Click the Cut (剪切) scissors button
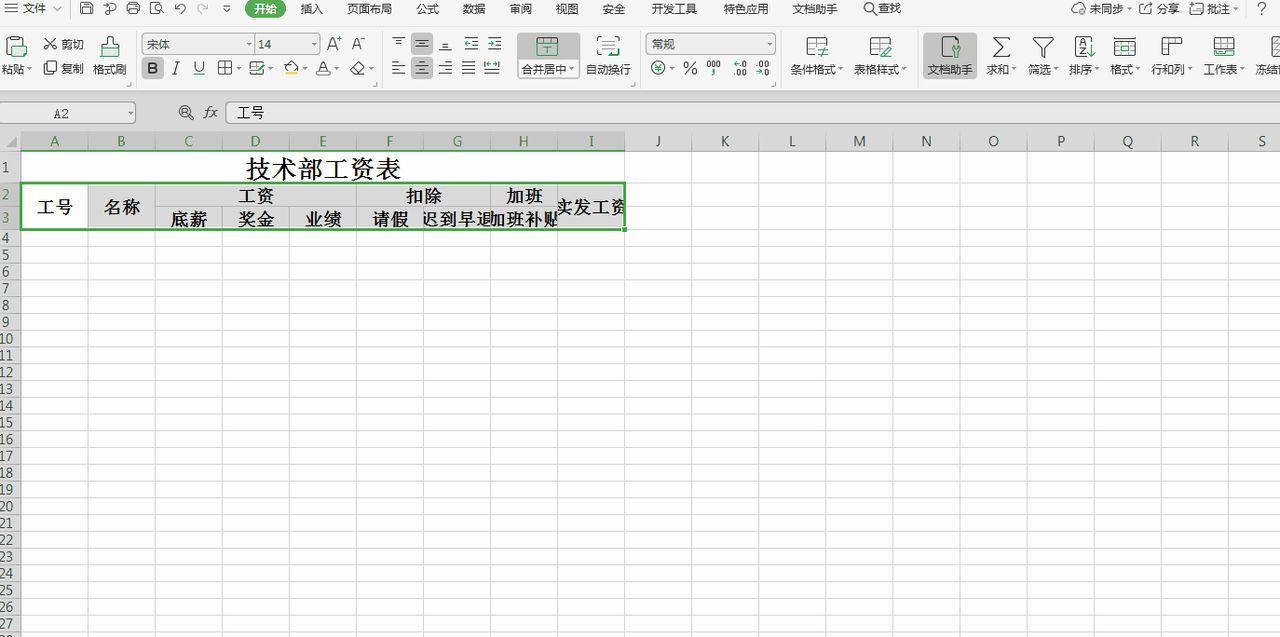Image resolution: width=1280 pixels, height=637 pixels. [x=63, y=44]
